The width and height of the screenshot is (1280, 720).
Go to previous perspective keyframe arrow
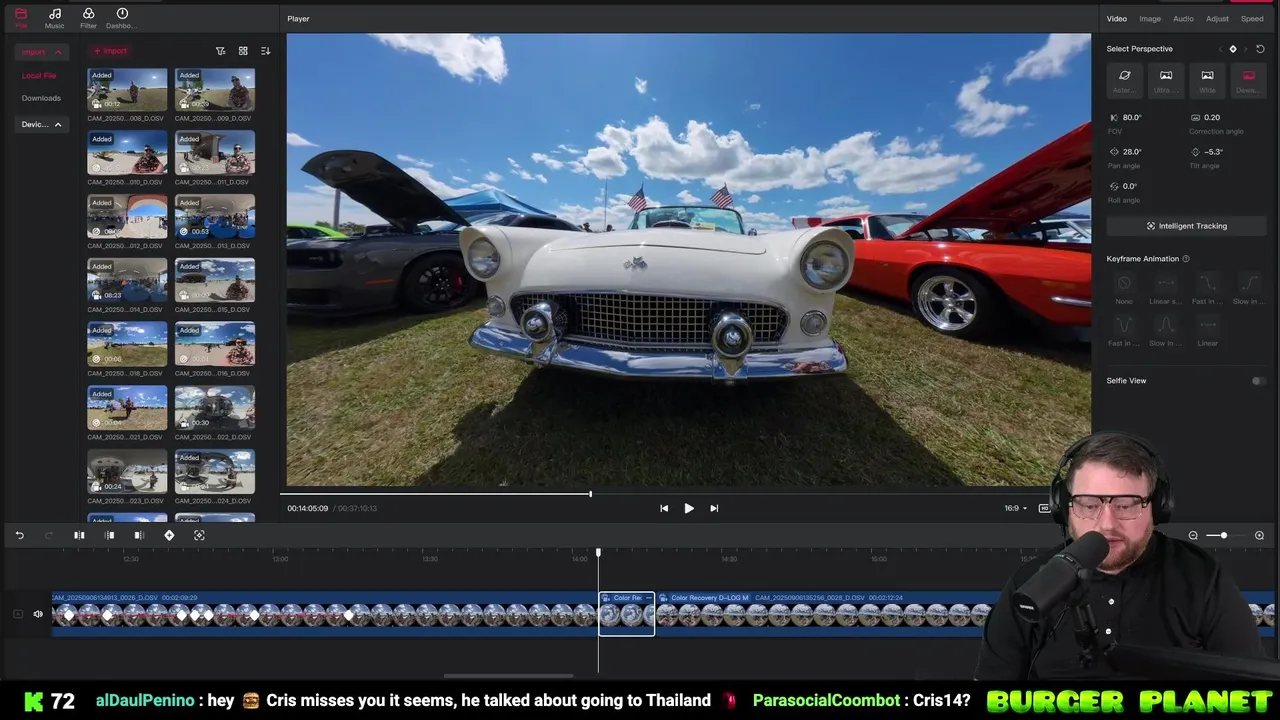click(x=1220, y=49)
